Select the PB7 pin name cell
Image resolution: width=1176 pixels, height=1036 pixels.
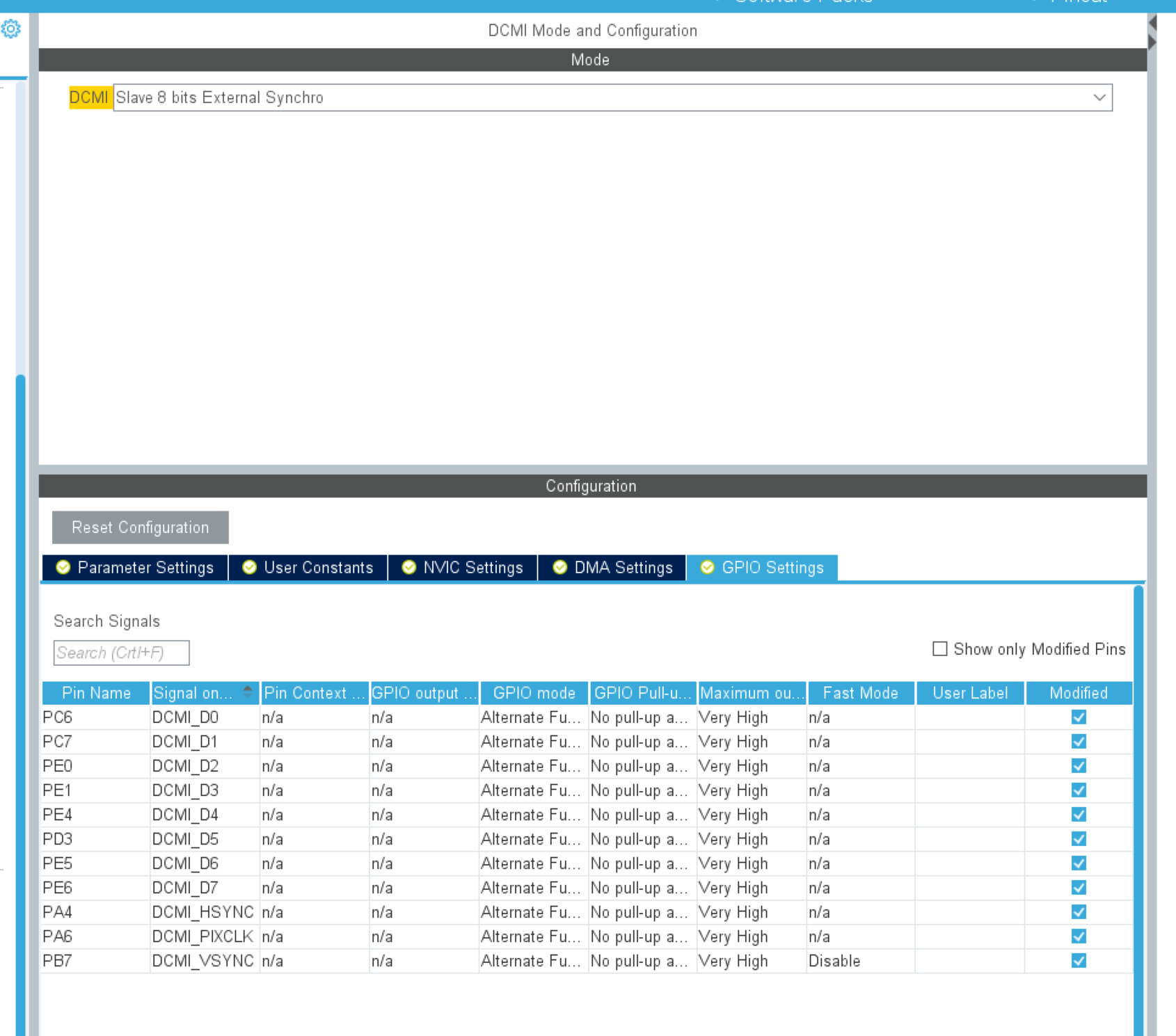(96, 961)
